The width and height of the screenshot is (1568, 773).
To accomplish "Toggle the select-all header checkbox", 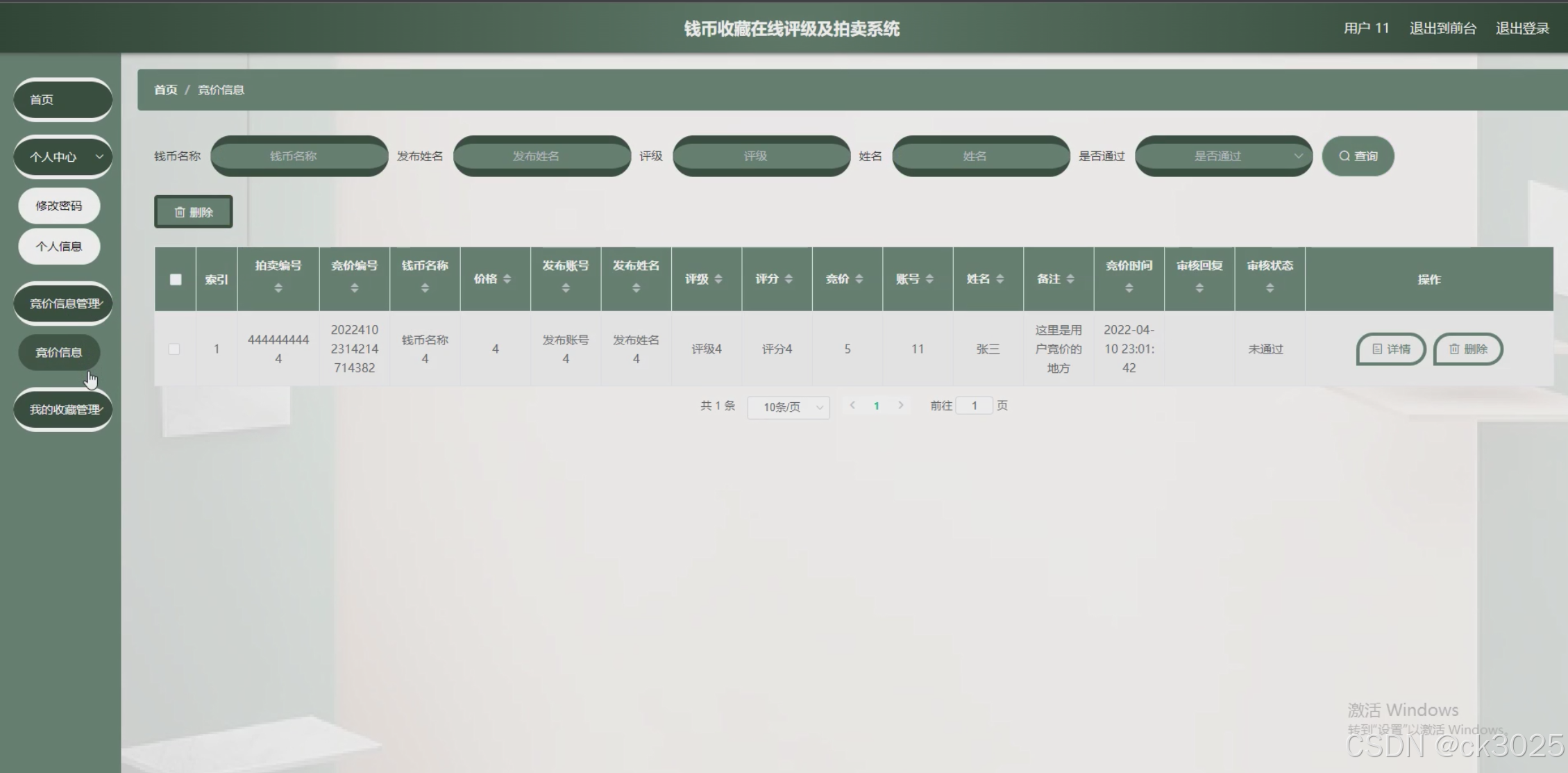I will point(176,279).
